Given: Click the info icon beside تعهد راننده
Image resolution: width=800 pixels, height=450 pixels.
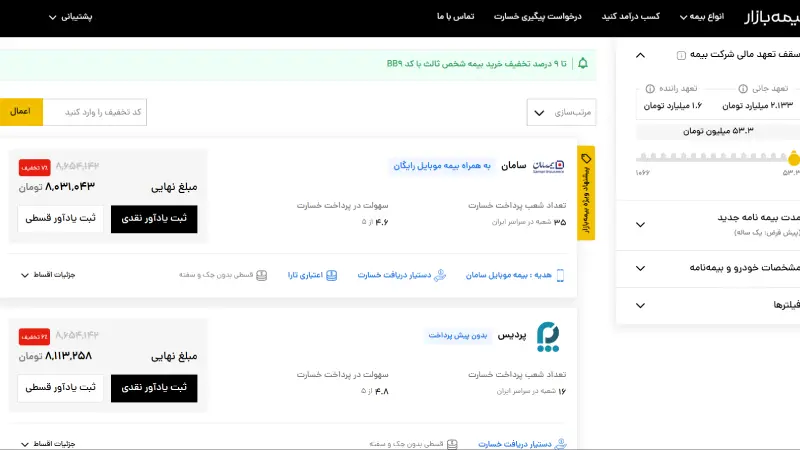Looking at the screenshot, I should pyautogui.click(x=650, y=89).
